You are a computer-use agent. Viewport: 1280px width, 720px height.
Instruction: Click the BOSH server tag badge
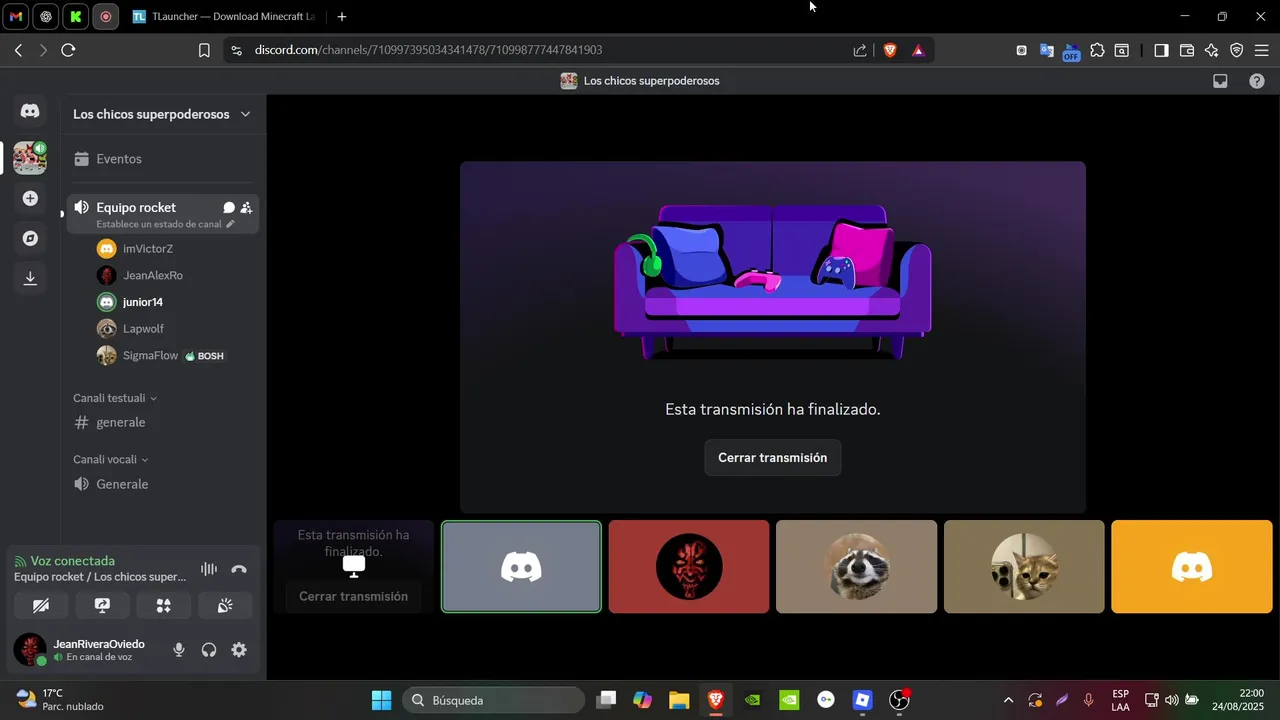click(205, 356)
